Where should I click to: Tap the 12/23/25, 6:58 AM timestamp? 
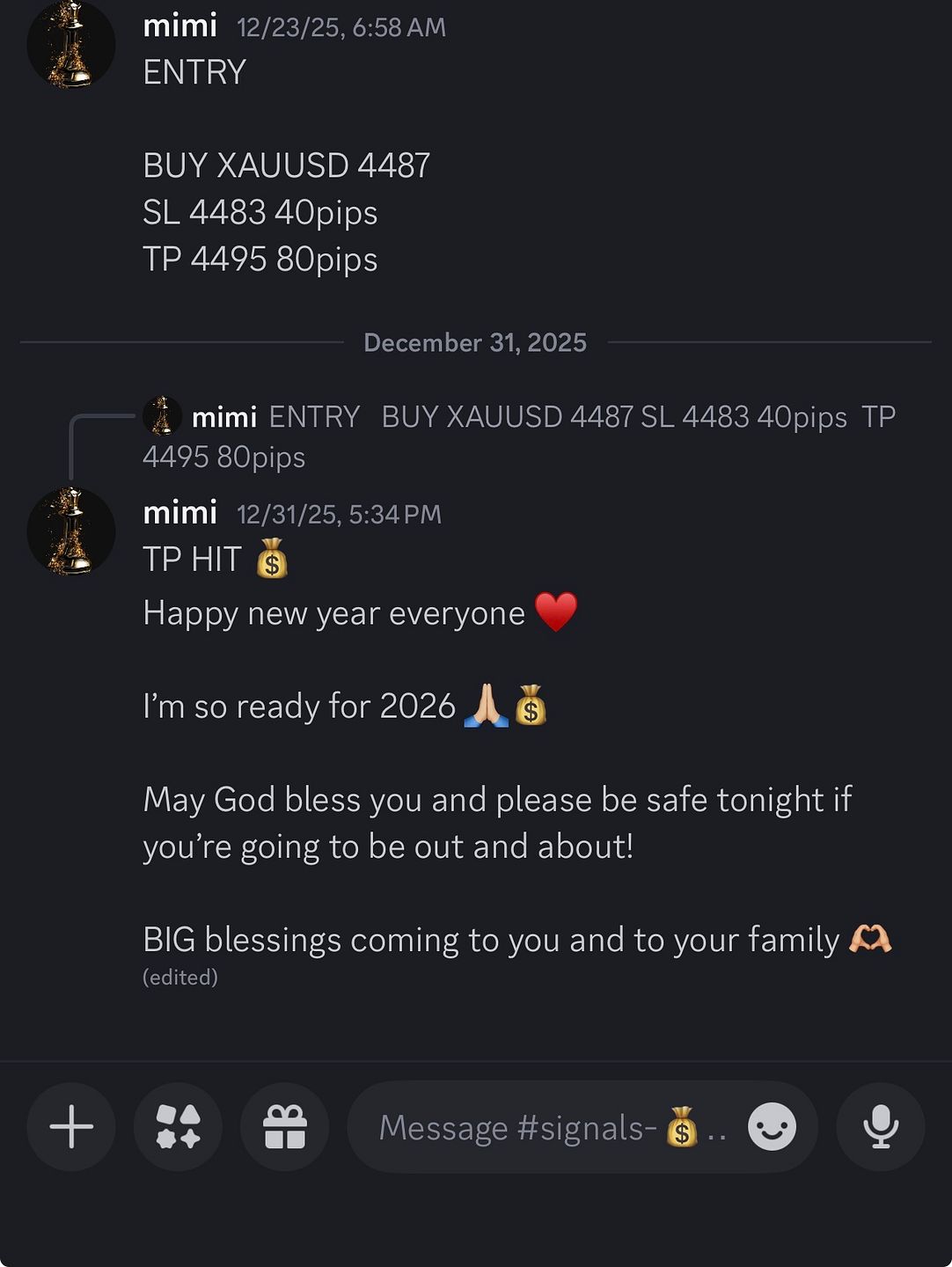(x=341, y=27)
